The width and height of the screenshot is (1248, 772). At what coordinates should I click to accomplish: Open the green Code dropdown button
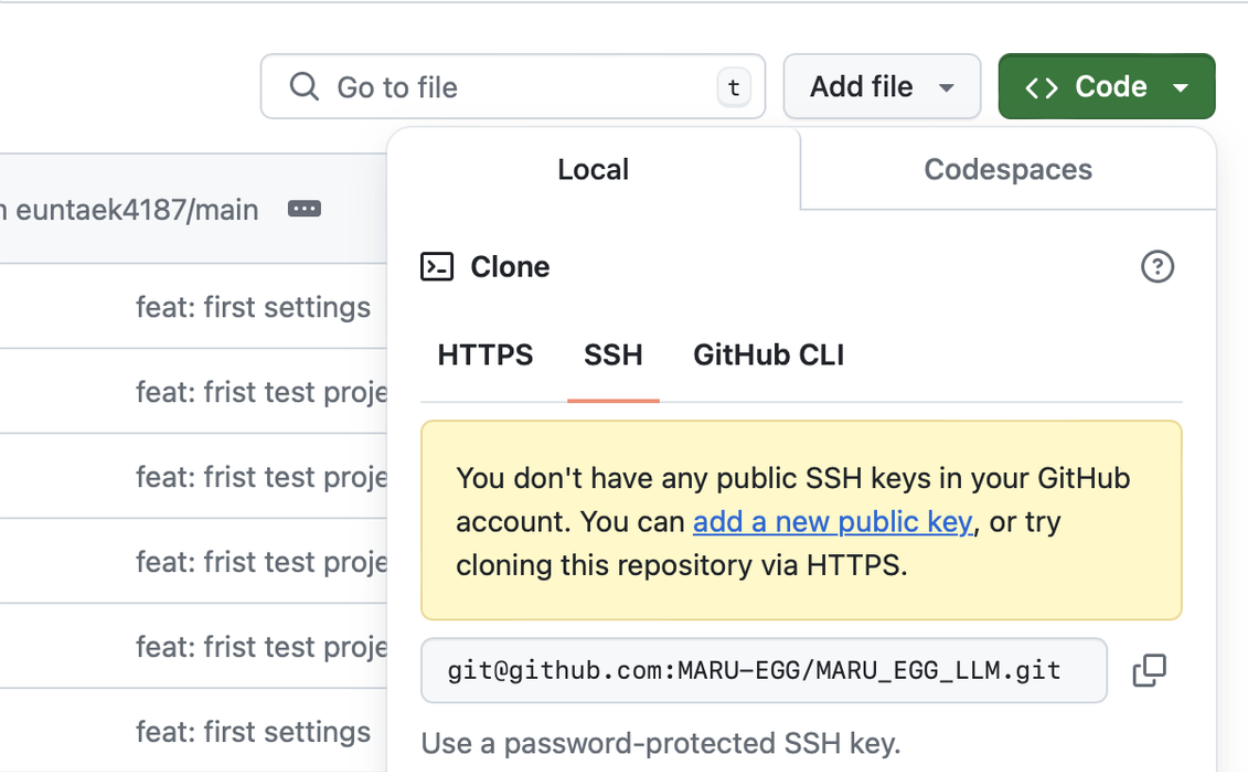coord(1106,87)
